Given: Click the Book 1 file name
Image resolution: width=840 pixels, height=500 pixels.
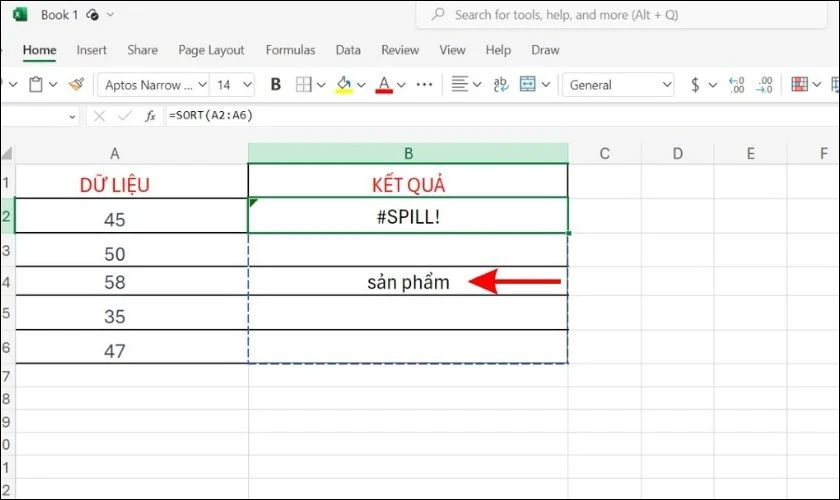Looking at the screenshot, I should tap(59, 14).
